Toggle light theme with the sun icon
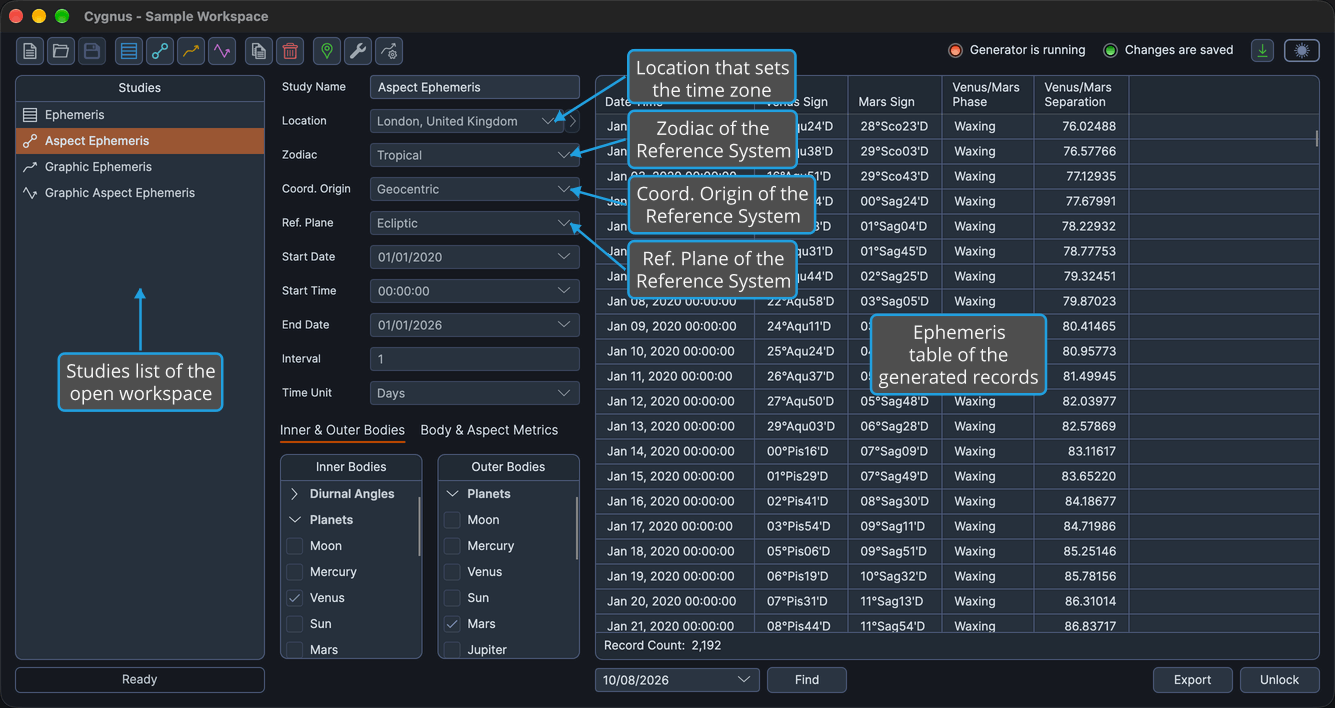The height and width of the screenshot is (708, 1335). 1302,50
